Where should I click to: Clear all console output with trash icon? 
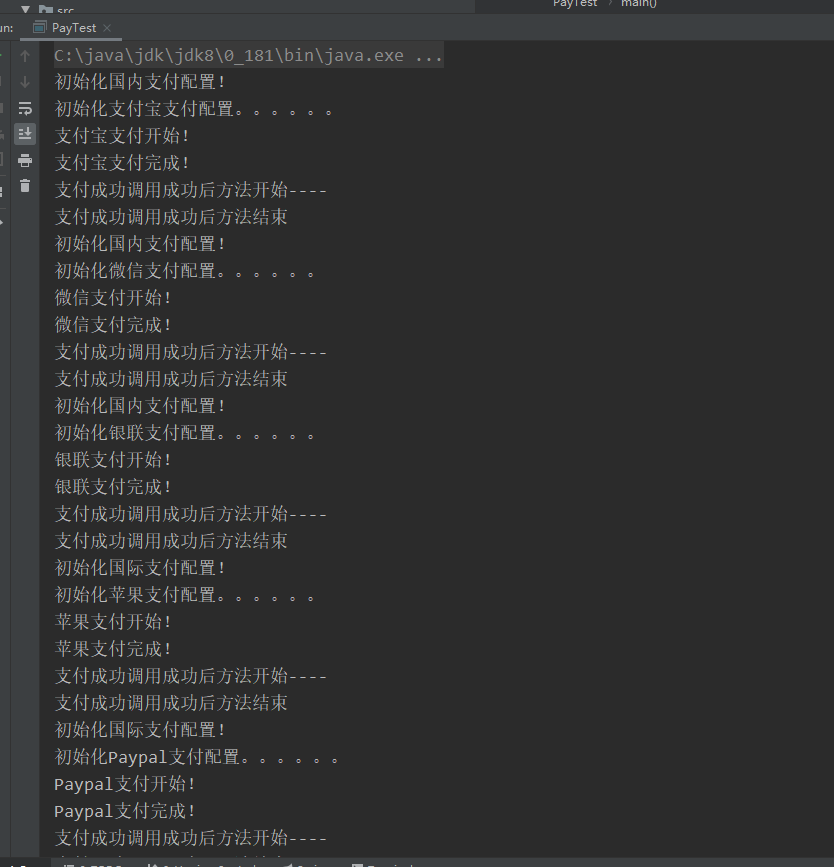coord(25,186)
